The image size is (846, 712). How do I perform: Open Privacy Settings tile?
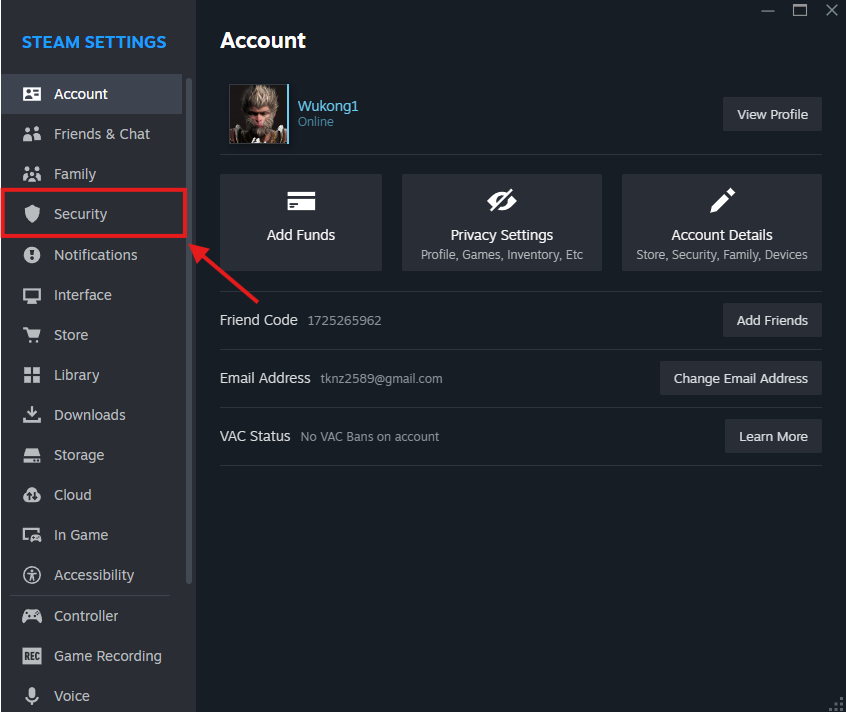tap(502, 222)
